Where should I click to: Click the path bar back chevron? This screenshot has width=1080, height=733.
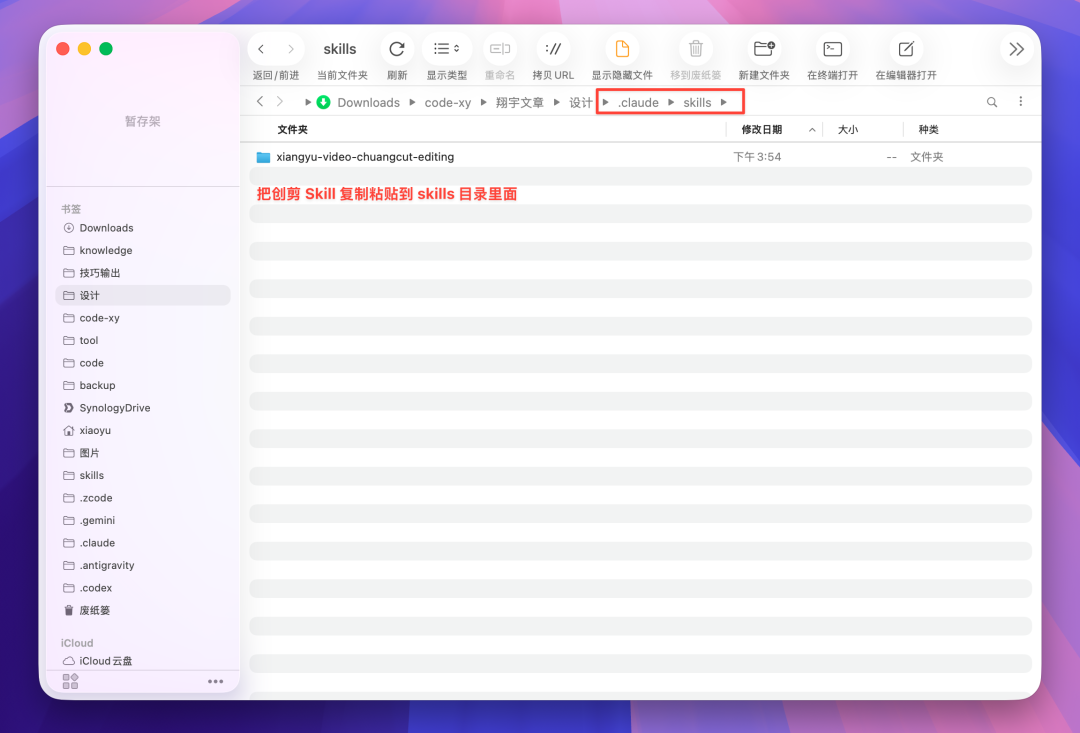tap(260, 101)
